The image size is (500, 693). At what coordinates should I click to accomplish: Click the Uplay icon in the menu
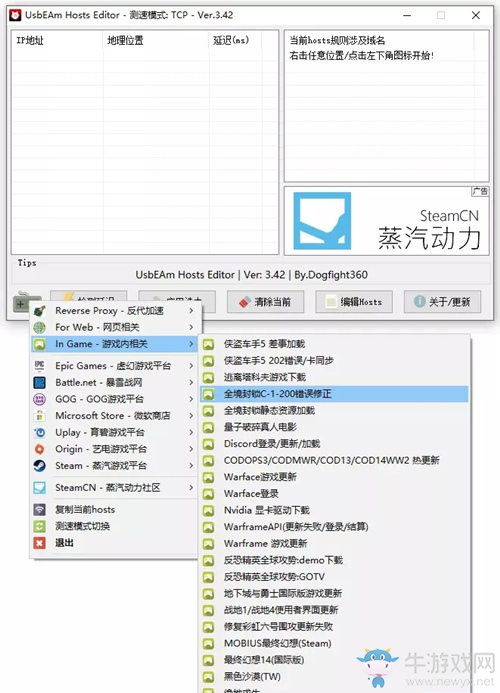coord(39,432)
